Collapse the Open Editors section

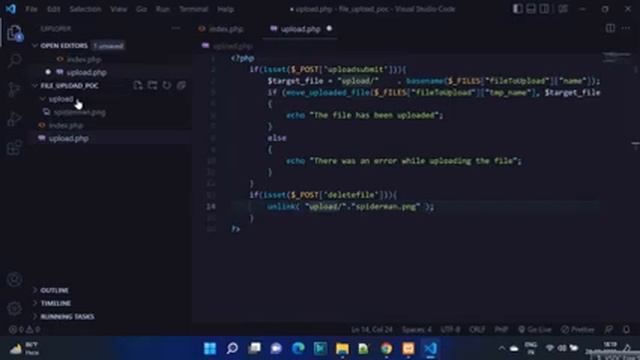pyautogui.click(x=35, y=46)
